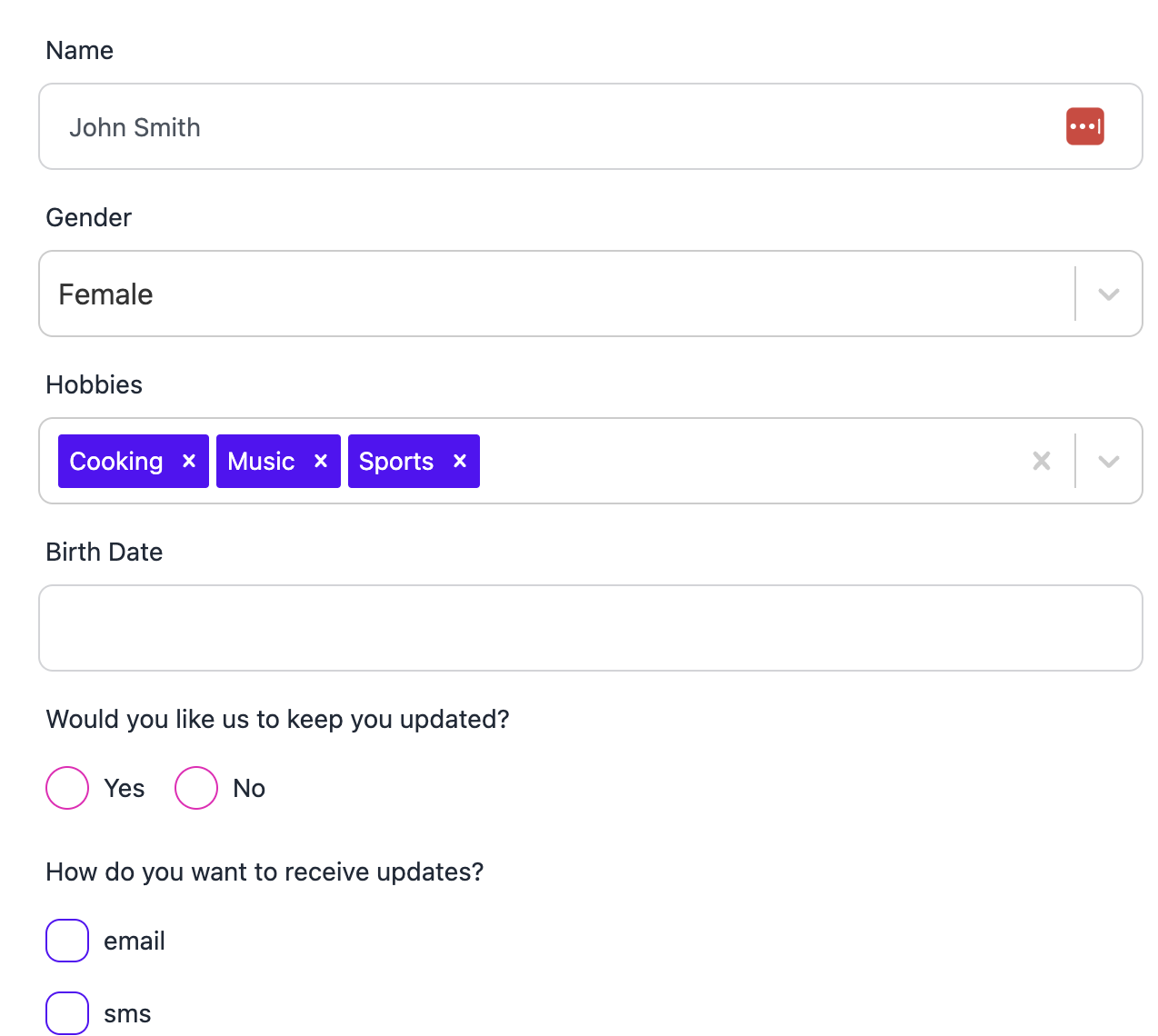Expand the Gender dropdown chevron
Viewport: 1158px width, 1036px height.
[x=1108, y=294]
